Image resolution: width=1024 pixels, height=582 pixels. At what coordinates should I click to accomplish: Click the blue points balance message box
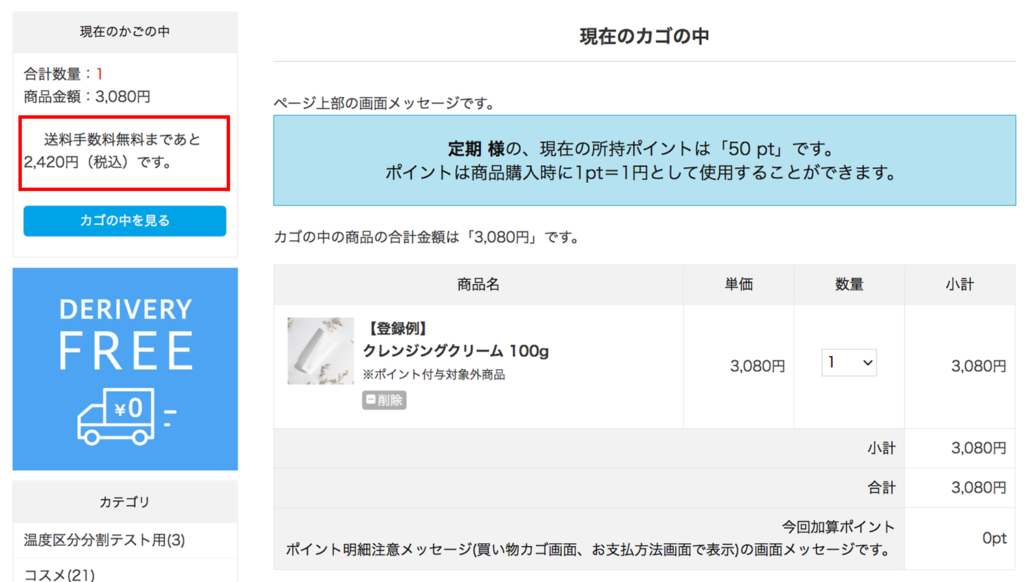pyautogui.click(x=644, y=160)
